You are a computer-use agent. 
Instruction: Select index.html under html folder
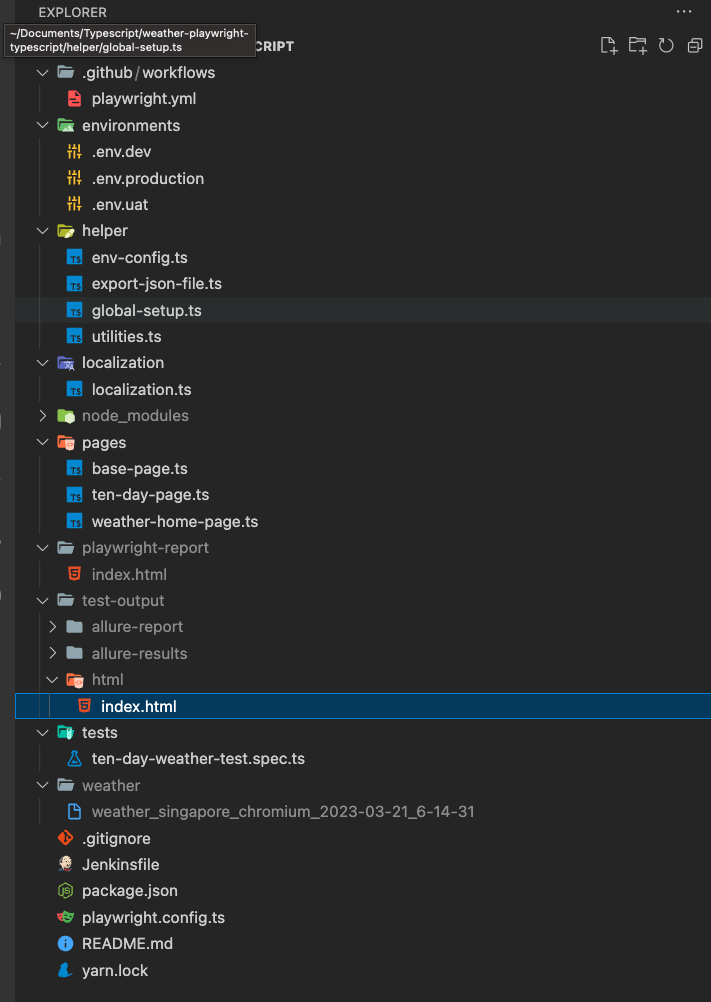[x=363, y=706]
